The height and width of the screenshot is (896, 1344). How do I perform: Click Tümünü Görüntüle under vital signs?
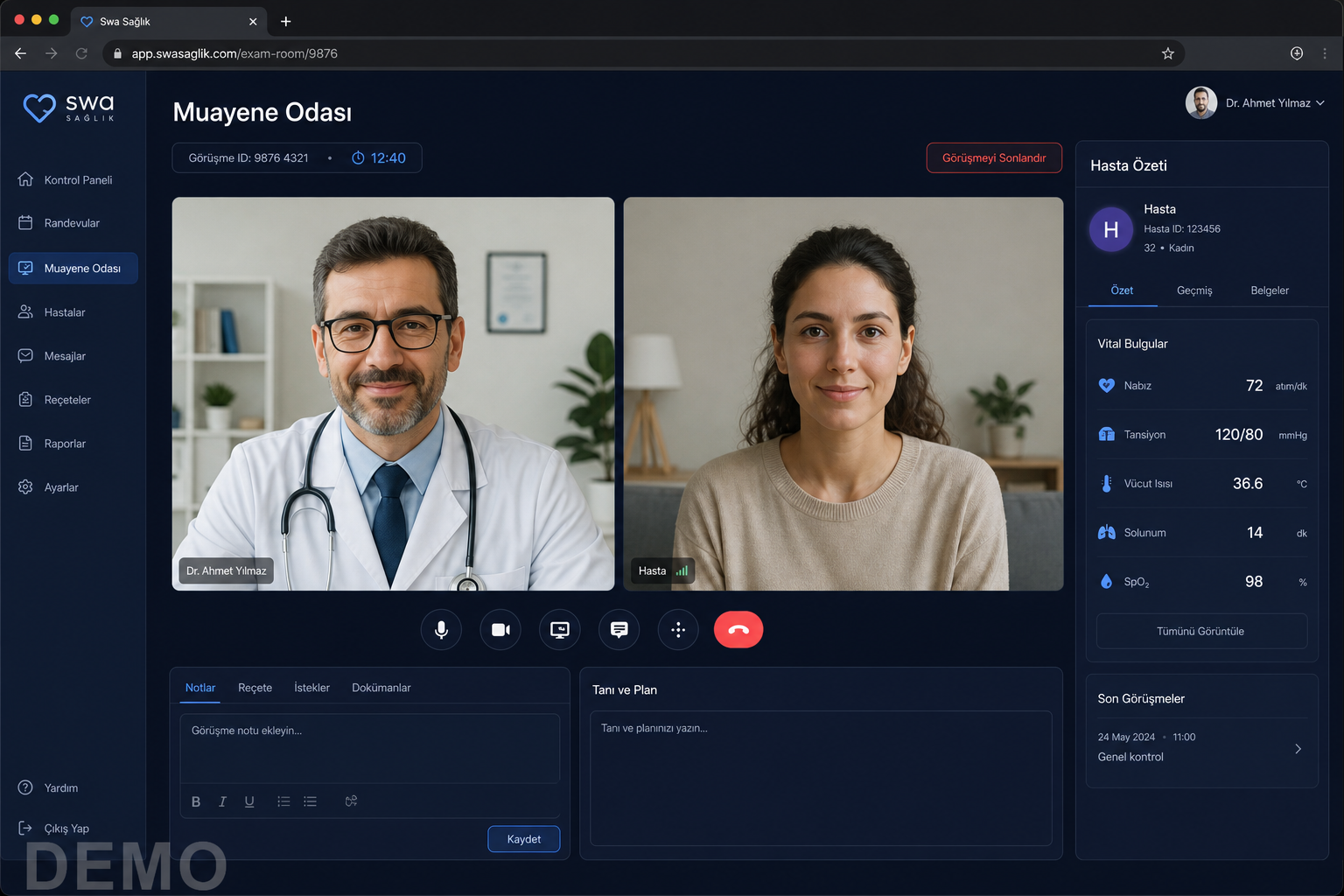coord(1201,631)
